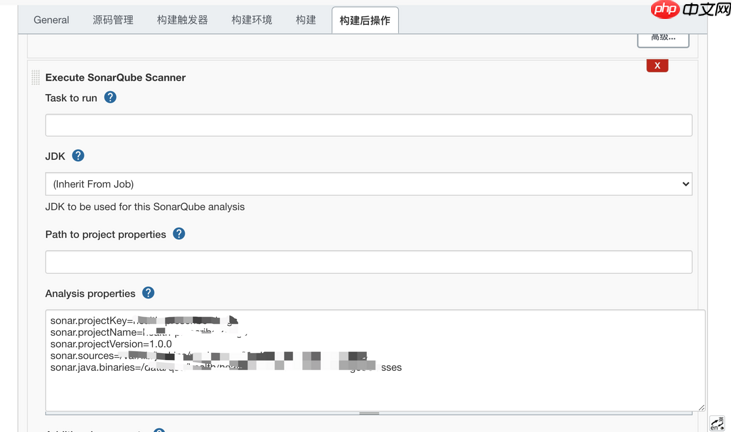Image resolution: width=732 pixels, height=432 pixels.
Task: Open help for Path to project properties
Action: pos(179,234)
